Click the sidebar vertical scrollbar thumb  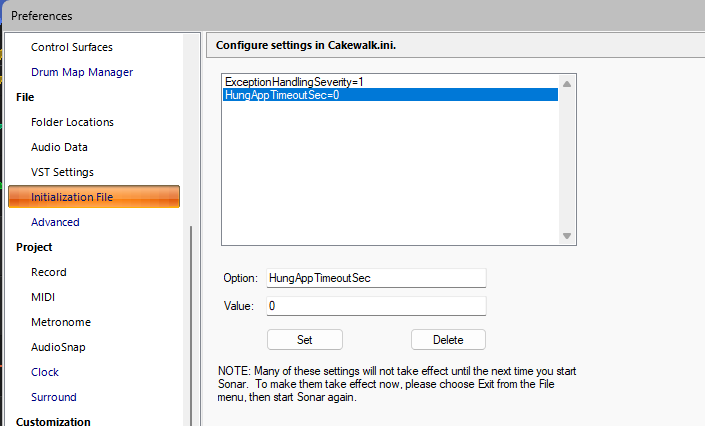click(x=191, y=325)
